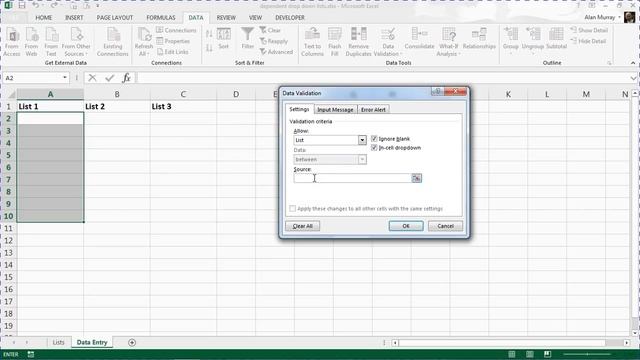Screen dimensions: 640x360
Task: Toggle the In-cell dropdown checkbox
Action: click(374, 148)
